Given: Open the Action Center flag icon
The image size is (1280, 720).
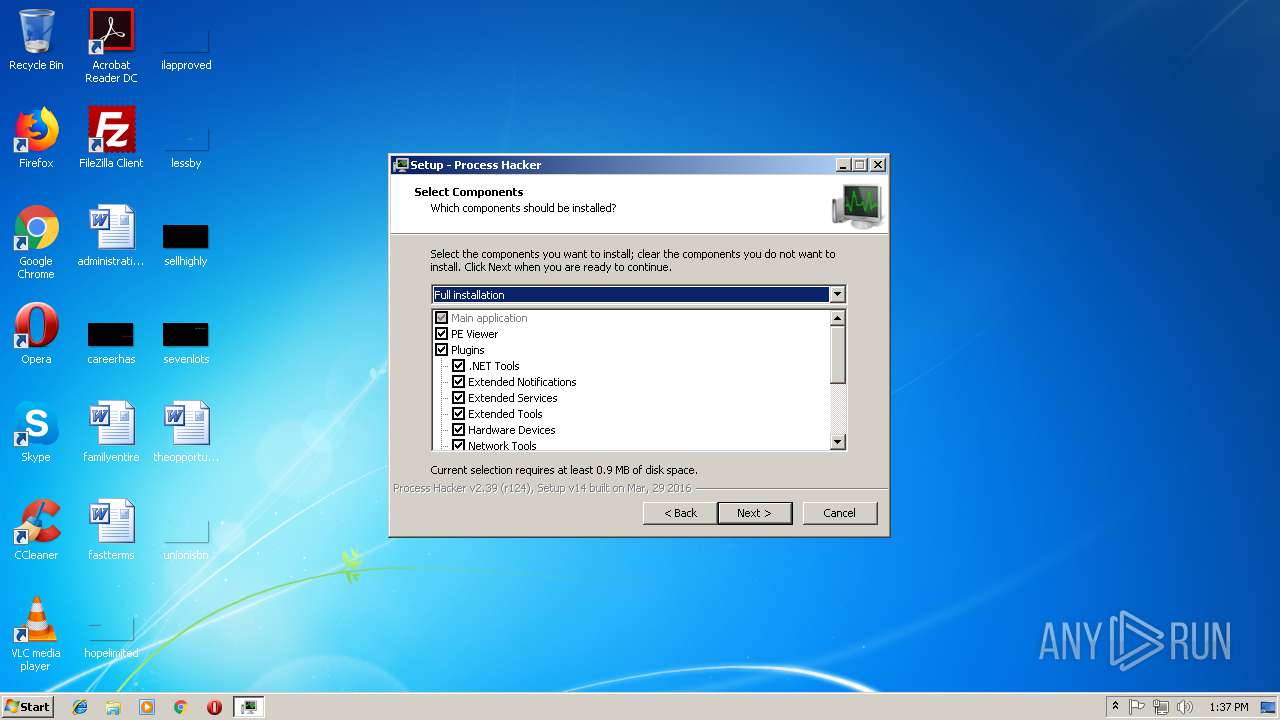Looking at the screenshot, I should tap(1137, 707).
